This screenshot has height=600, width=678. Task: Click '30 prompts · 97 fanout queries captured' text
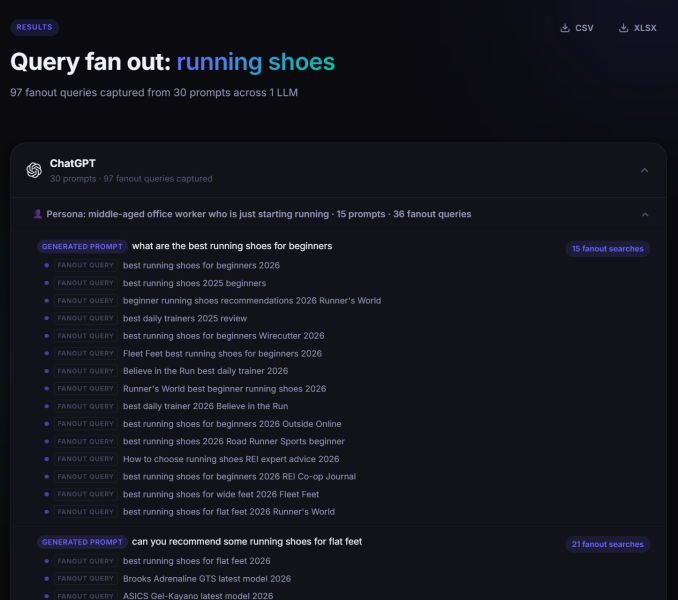point(131,179)
